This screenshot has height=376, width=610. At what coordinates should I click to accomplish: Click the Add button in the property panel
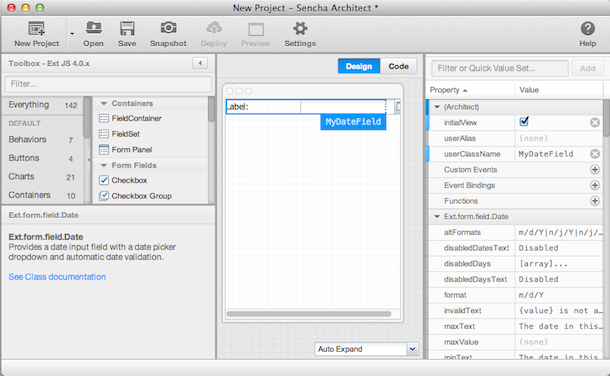[x=587, y=68]
